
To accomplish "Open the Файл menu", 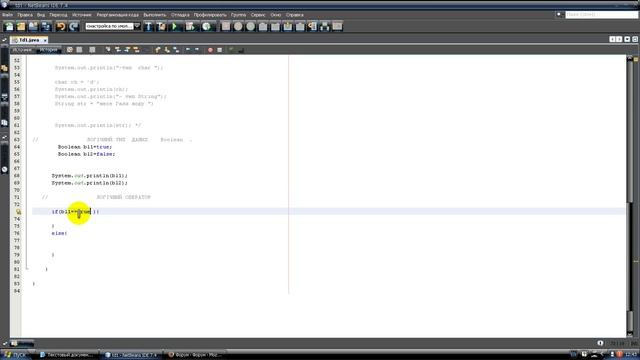I will click(x=7, y=15).
